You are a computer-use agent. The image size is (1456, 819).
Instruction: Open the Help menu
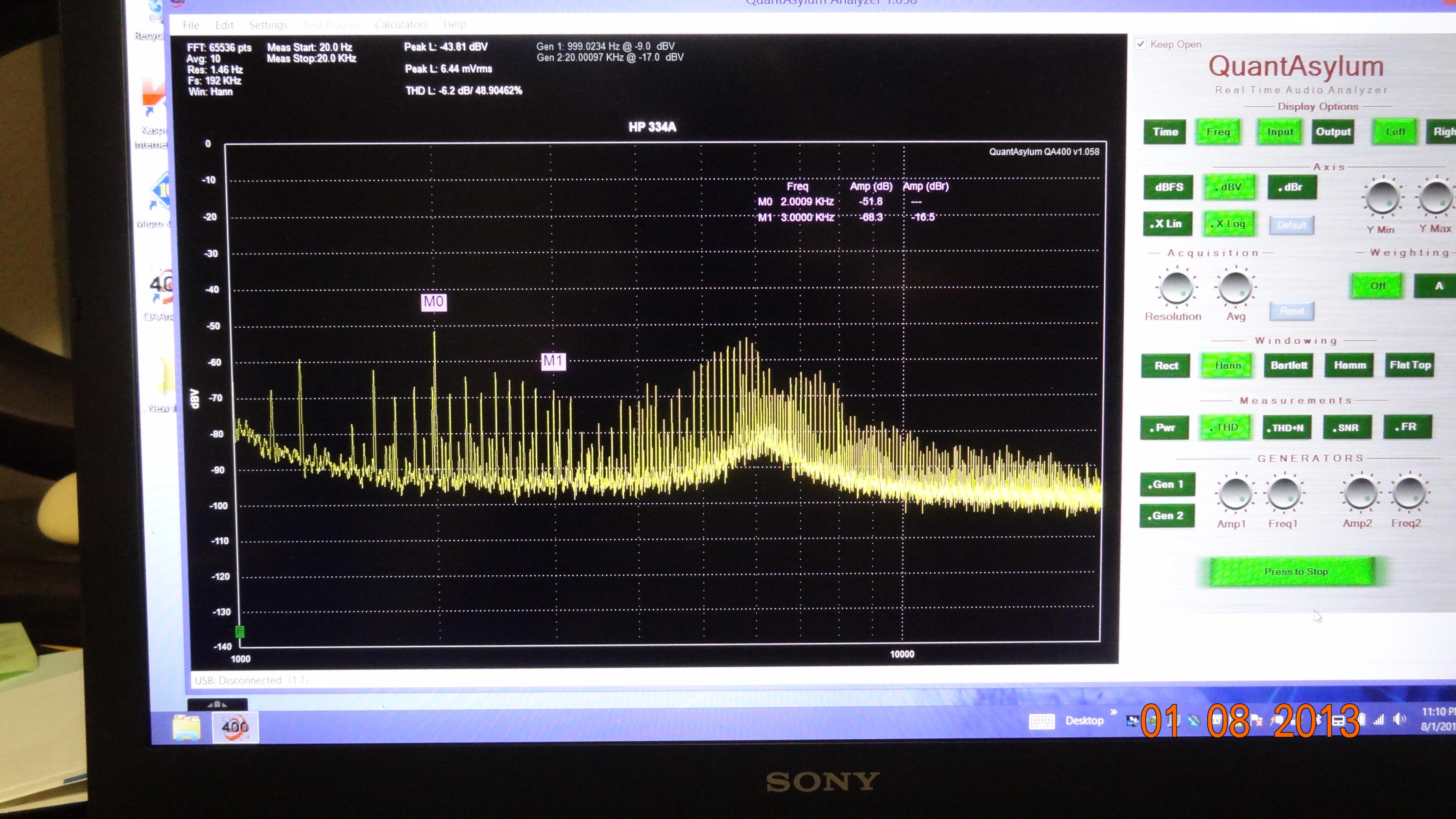(454, 24)
